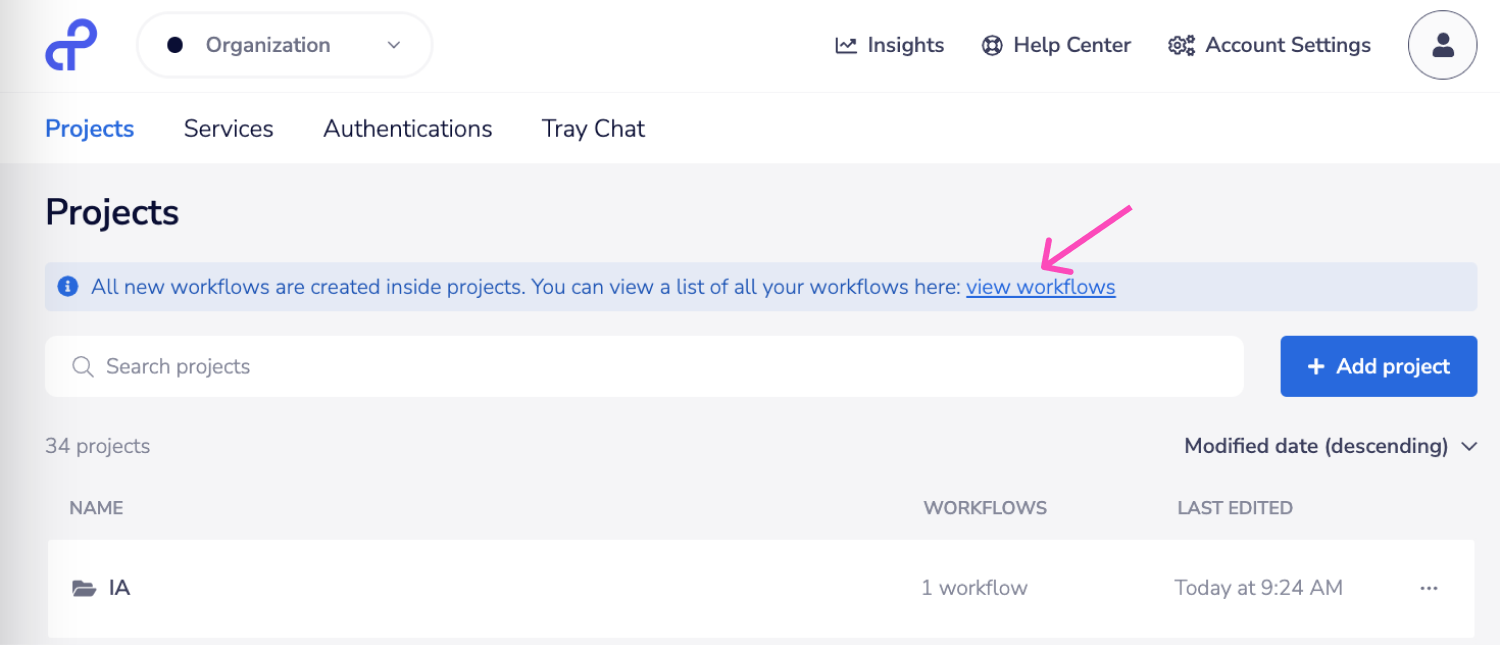Switch to Tray Chat
Image resolution: width=1500 pixels, height=645 pixels.
(x=592, y=128)
